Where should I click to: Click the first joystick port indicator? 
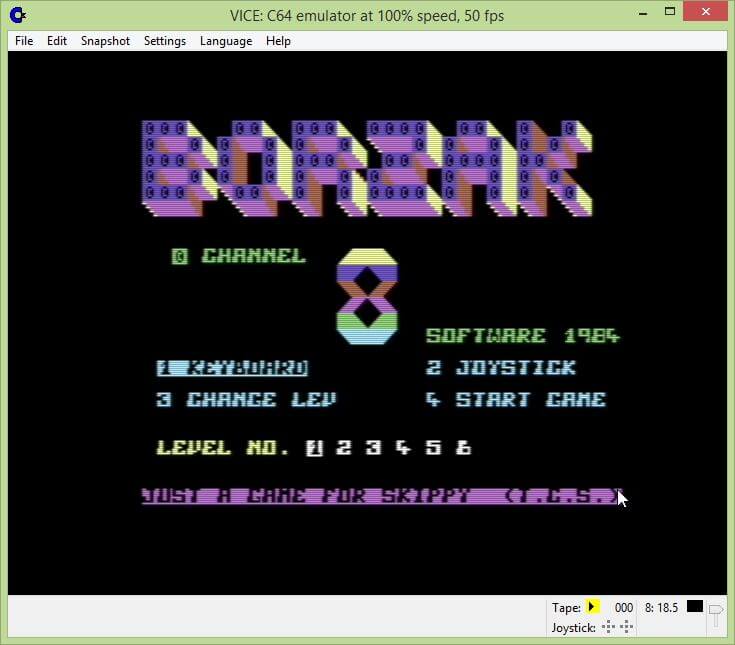[x=608, y=627]
